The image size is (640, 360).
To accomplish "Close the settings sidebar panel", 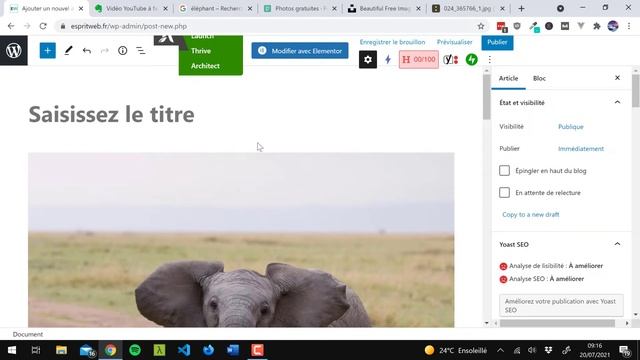I will coord(617,78).
